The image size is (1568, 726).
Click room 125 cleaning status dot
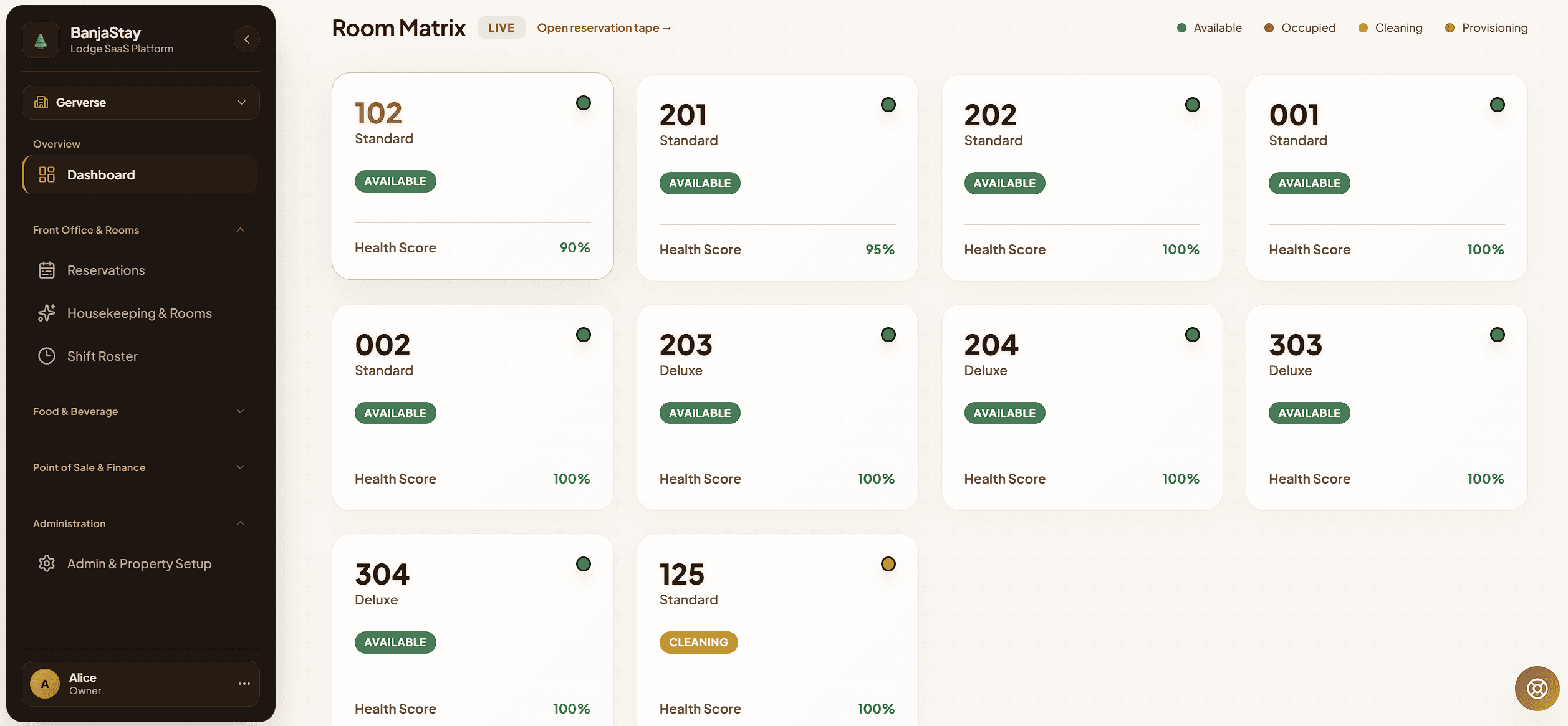[888, 564]
